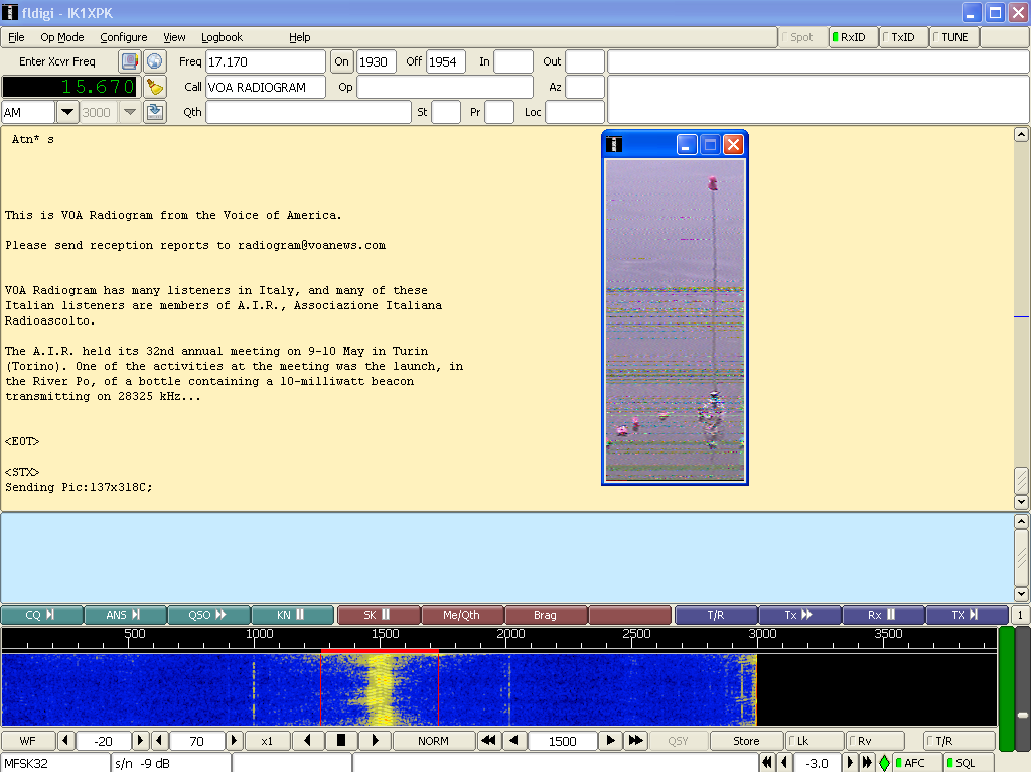Save the contact with the log save icon
This screenshot has height=772, width=1032.
point(155,112)
